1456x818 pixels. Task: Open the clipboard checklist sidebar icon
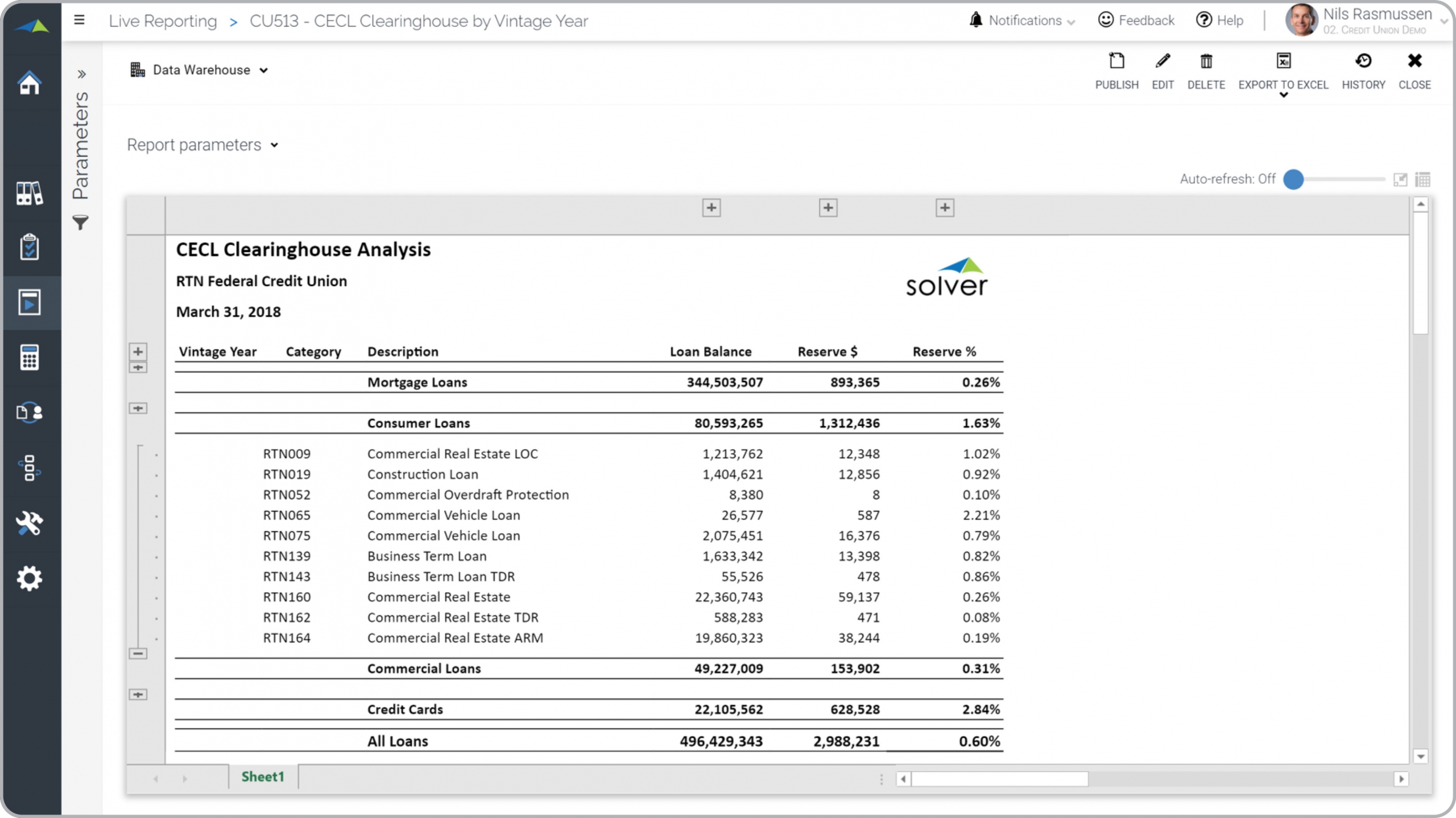click(x=30, y=247)
